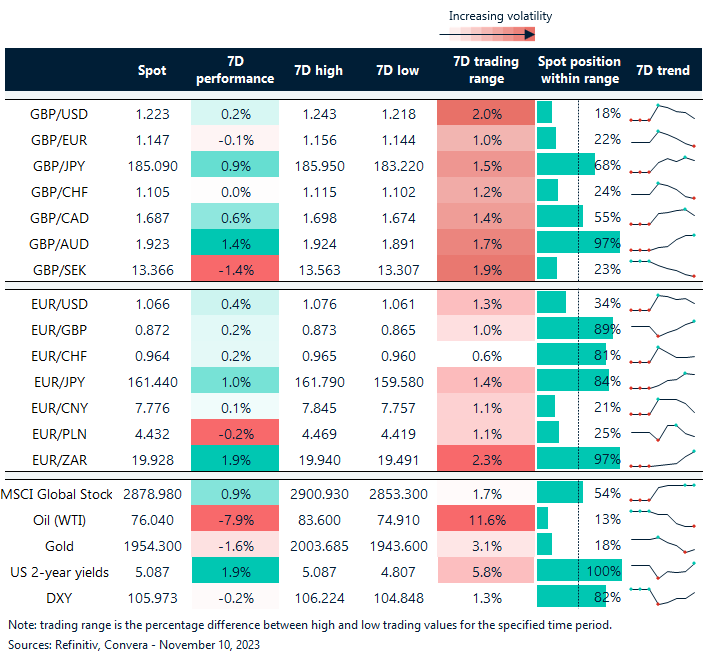Click the increasing volatility arrow legend
The height and width of the screenshot is (657, 712).
[x=485, y=33]
